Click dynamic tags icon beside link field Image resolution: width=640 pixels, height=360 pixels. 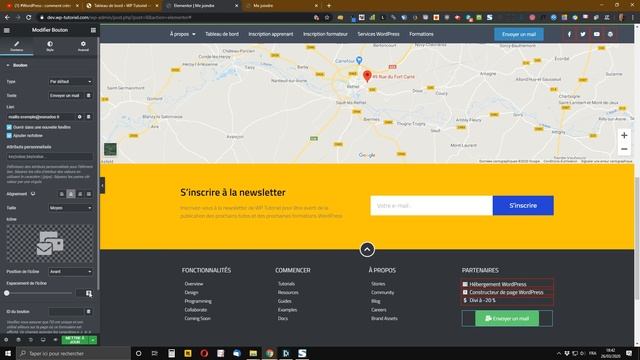click(x=89, y=117)
